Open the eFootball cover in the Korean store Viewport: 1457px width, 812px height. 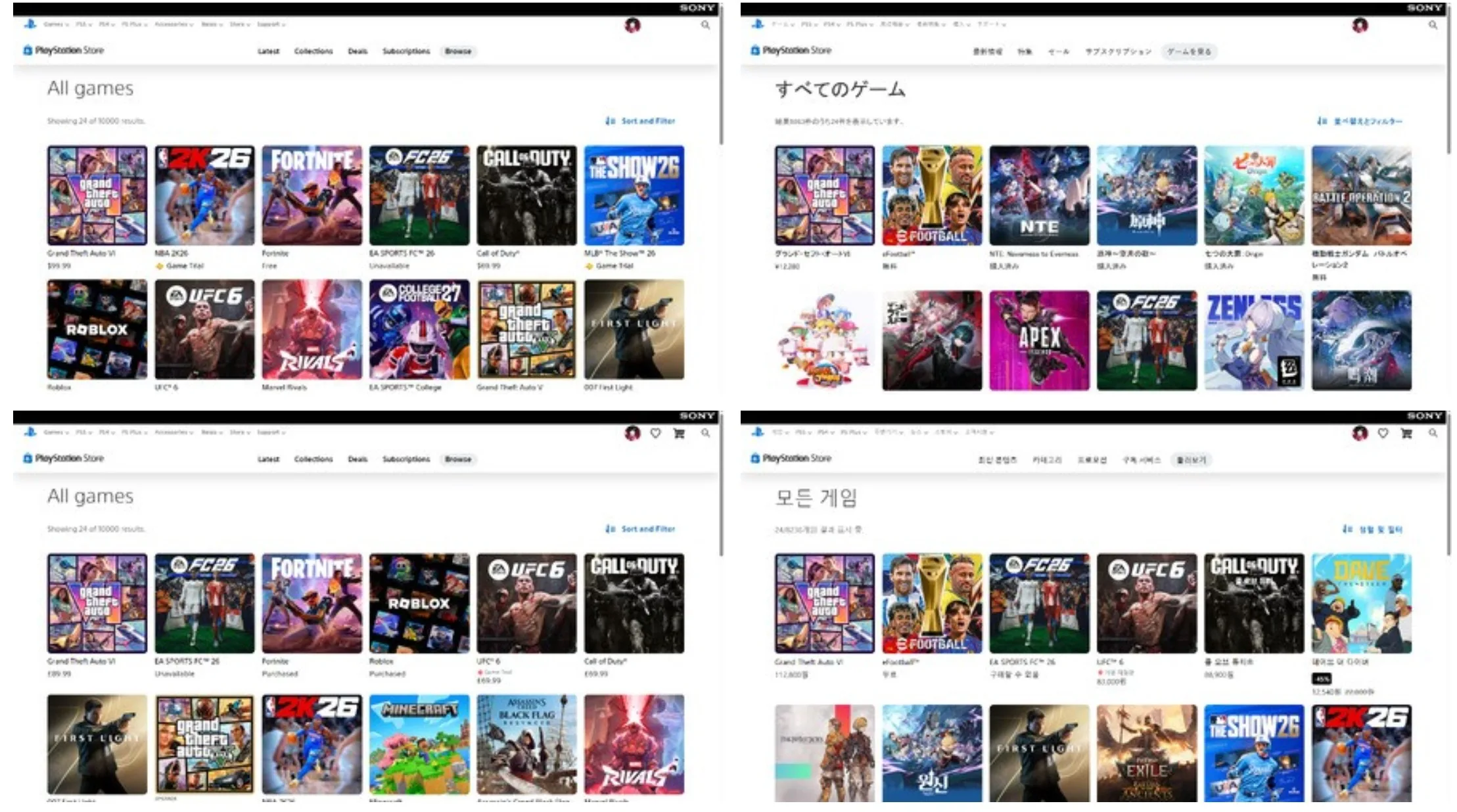click(x=932, y=603)
